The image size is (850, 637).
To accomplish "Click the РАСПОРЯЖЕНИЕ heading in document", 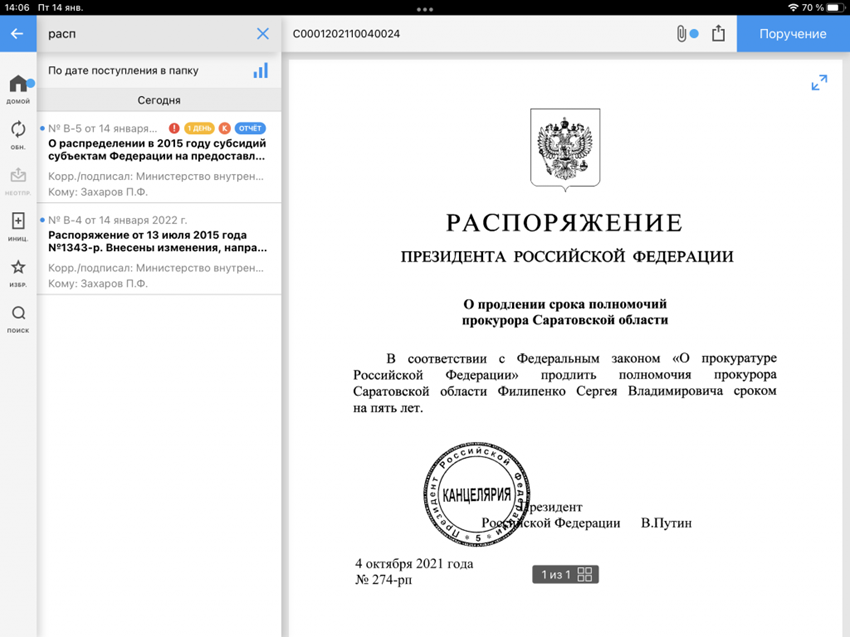I will pos(564,223).
